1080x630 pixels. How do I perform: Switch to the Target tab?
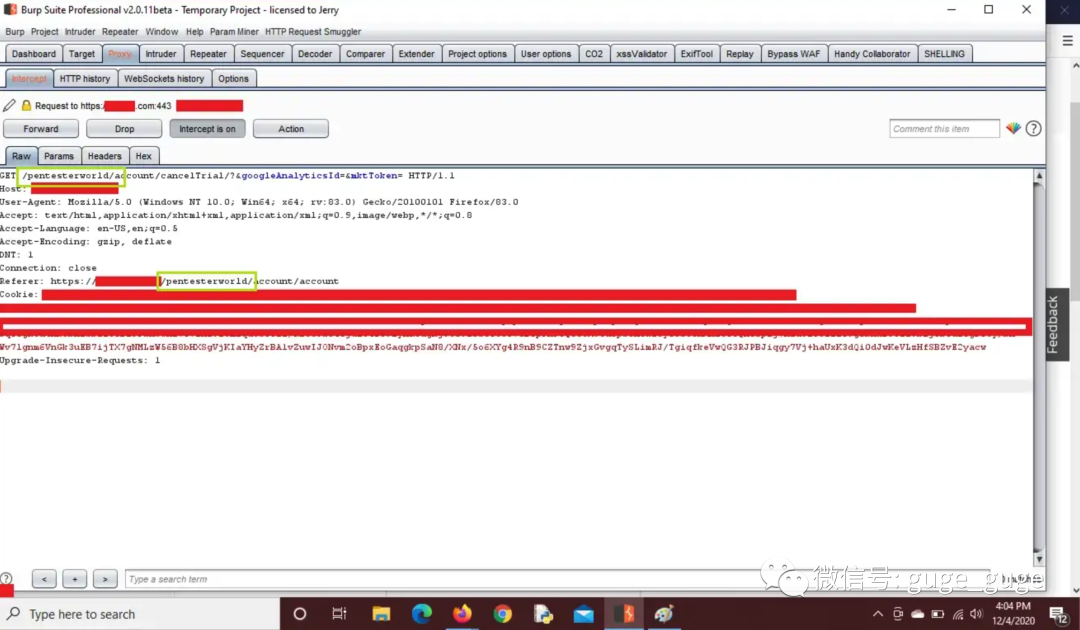pos(82,54)
